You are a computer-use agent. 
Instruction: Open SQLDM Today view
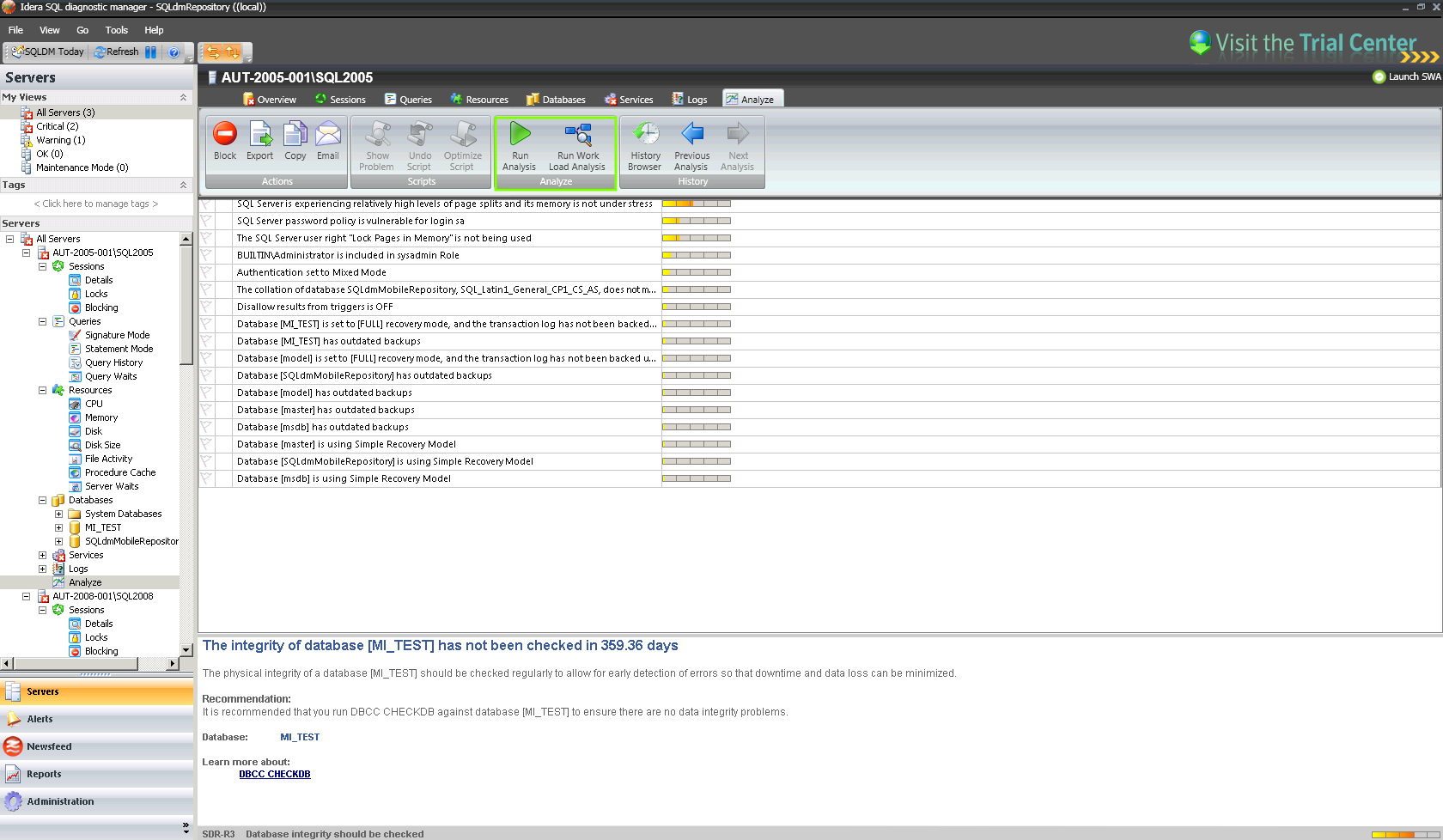pyautogui.click(x=48, y=52)
